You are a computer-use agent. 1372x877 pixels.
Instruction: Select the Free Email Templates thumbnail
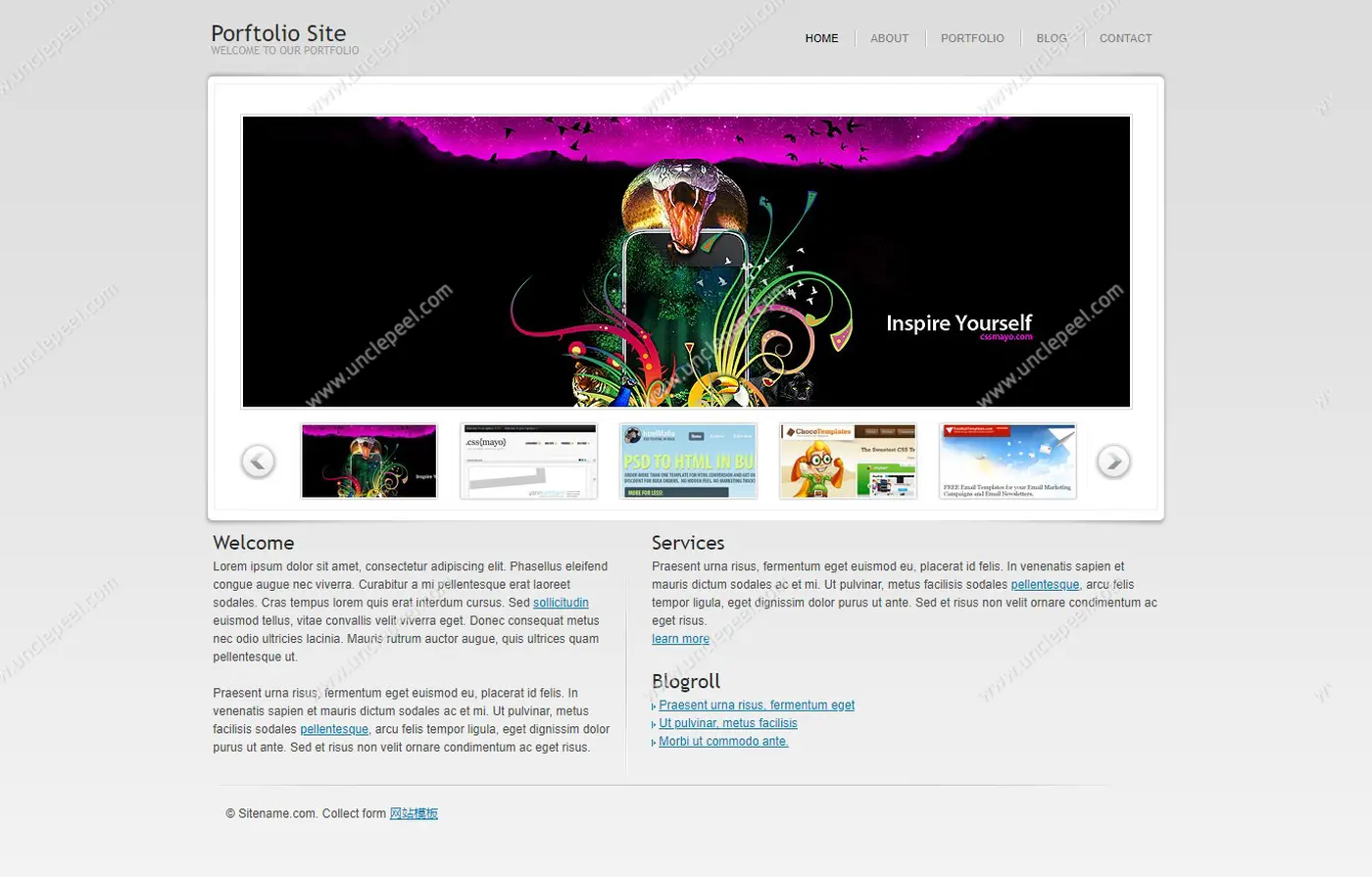(1007, 461)
